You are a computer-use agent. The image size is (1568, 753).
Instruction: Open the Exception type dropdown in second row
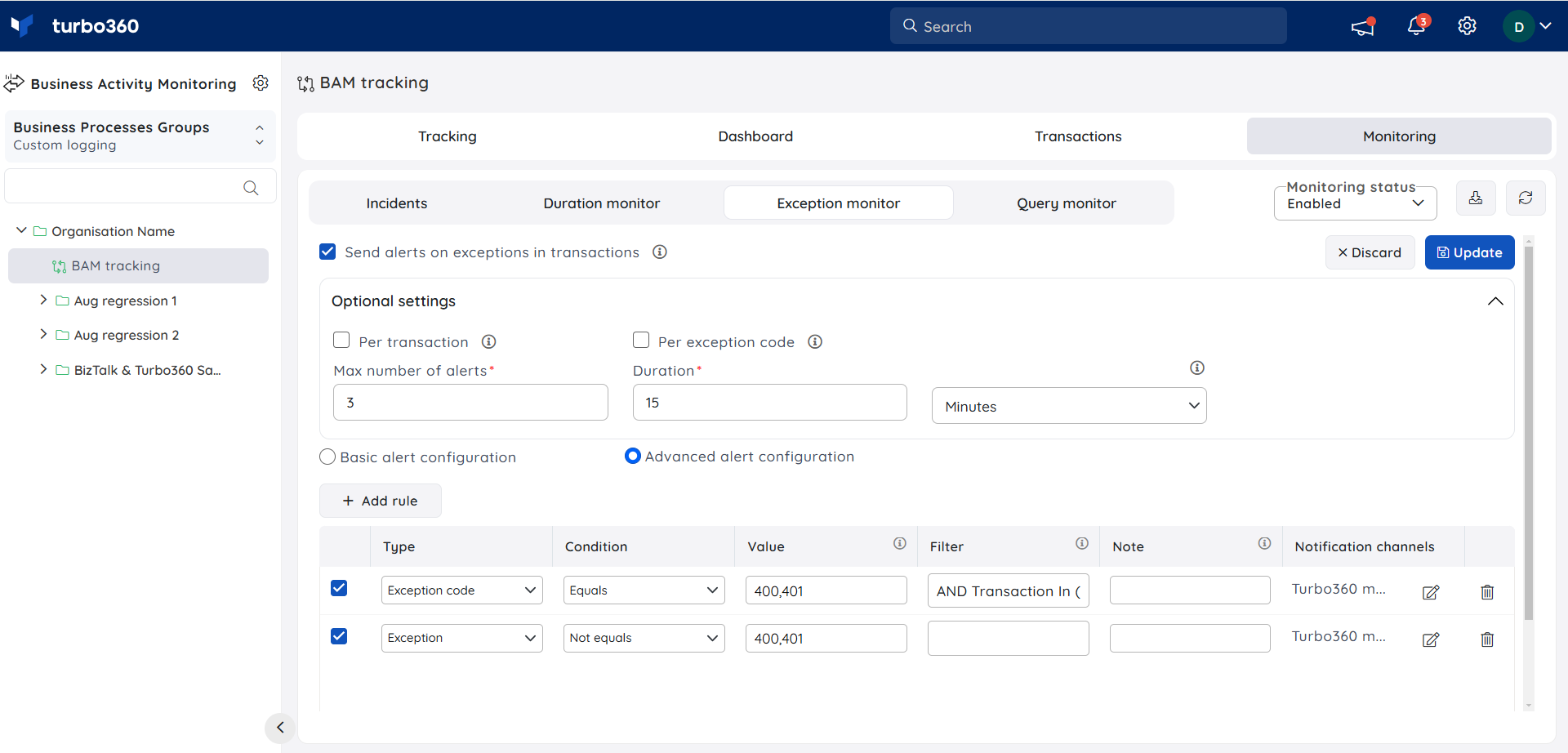(x=461, y=638)
